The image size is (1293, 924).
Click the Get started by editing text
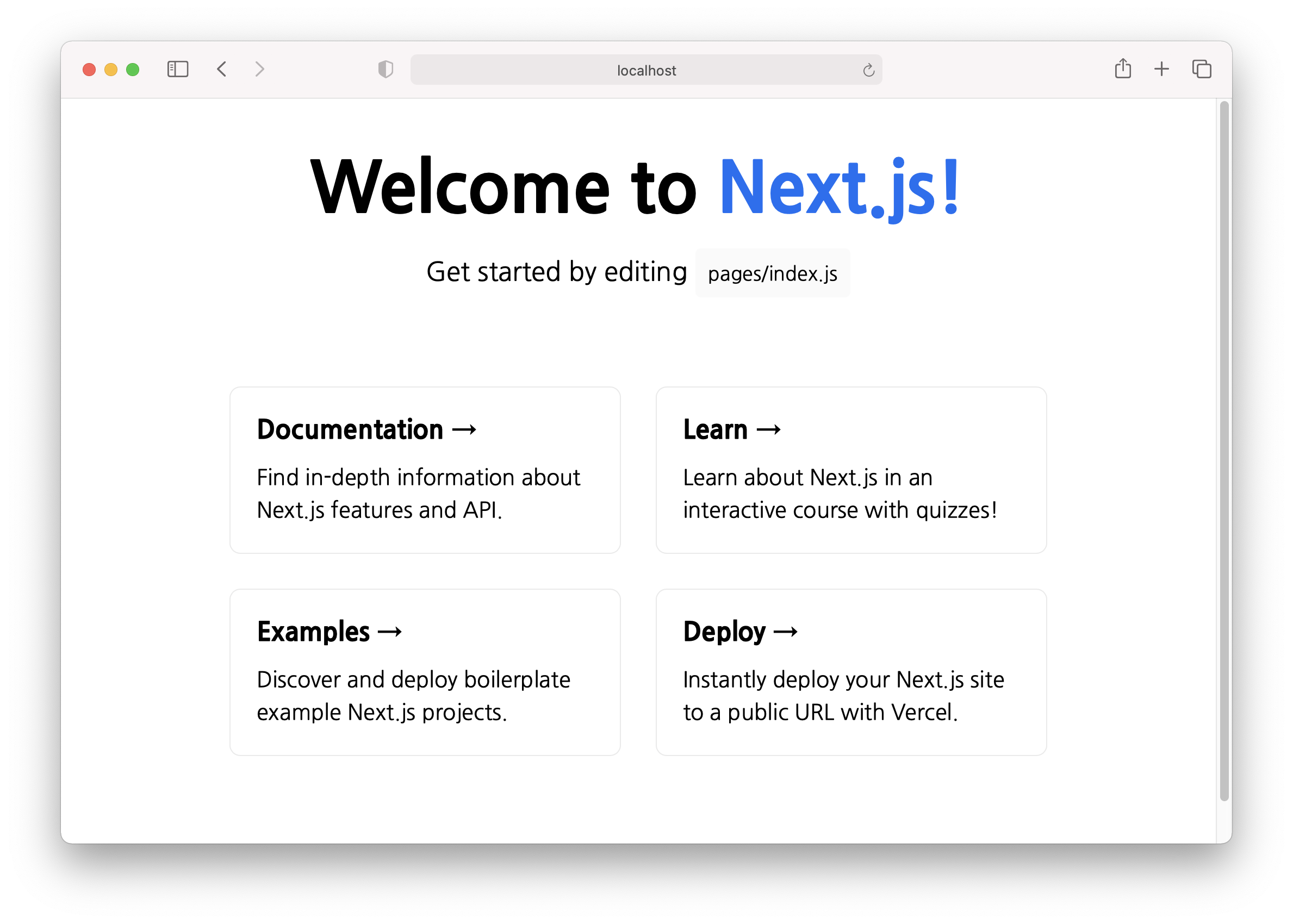[557, 272]
